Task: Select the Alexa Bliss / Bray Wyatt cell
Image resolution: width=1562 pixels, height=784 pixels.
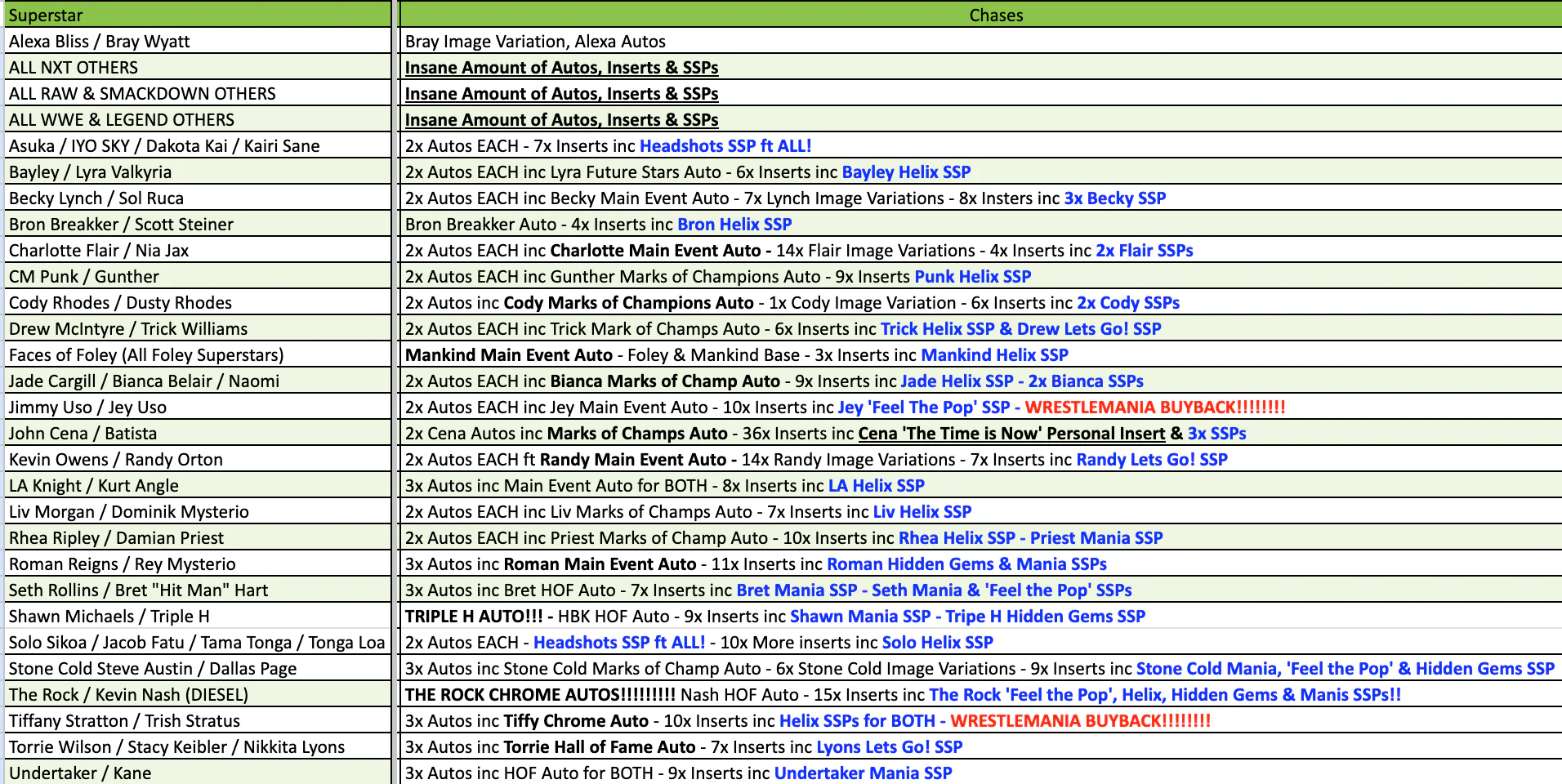Action: tap(198, 42)
